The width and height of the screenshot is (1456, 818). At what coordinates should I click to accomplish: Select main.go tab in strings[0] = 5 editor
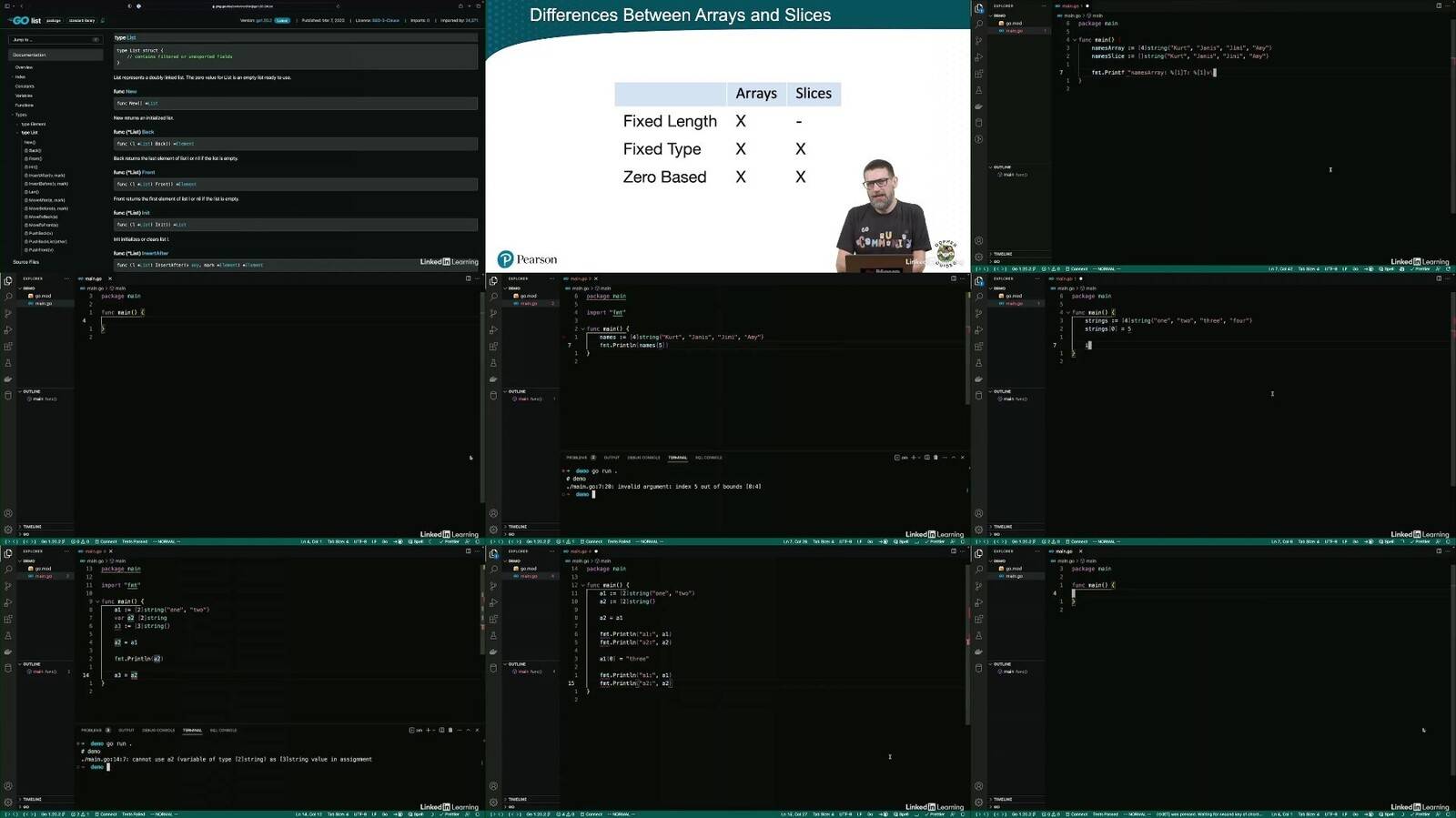[1065, 278]
